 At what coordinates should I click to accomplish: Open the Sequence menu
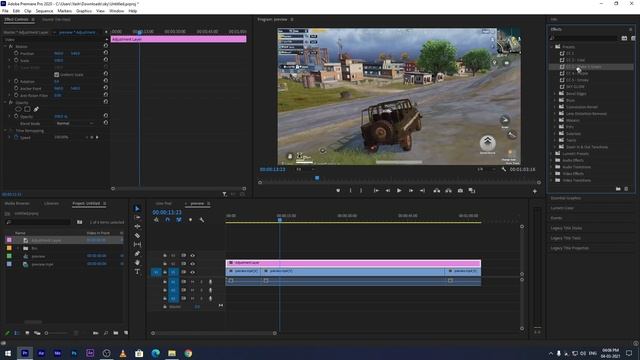tap(44, 11)
